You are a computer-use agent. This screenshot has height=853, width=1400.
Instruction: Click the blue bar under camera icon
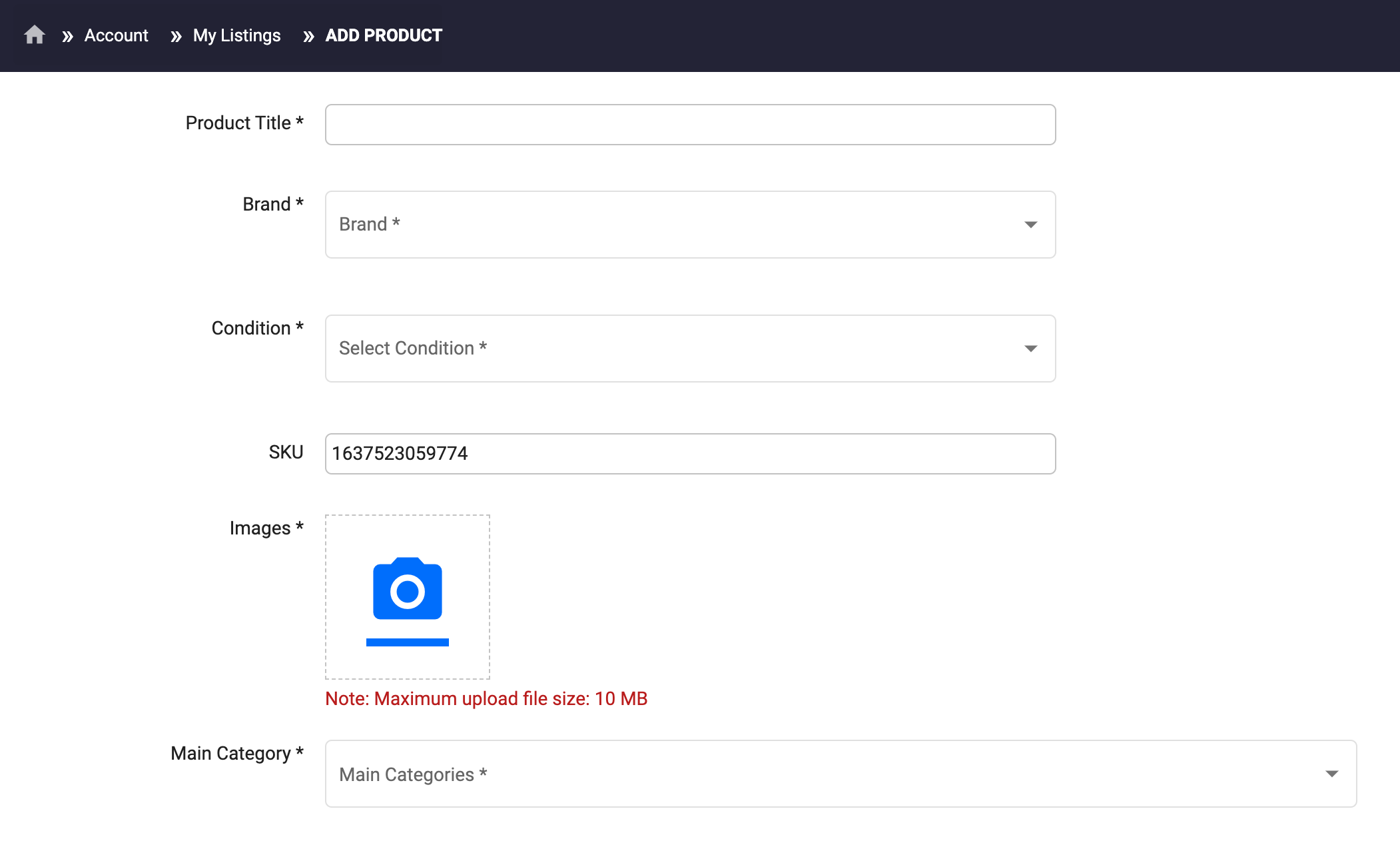[x=407, y=642]
